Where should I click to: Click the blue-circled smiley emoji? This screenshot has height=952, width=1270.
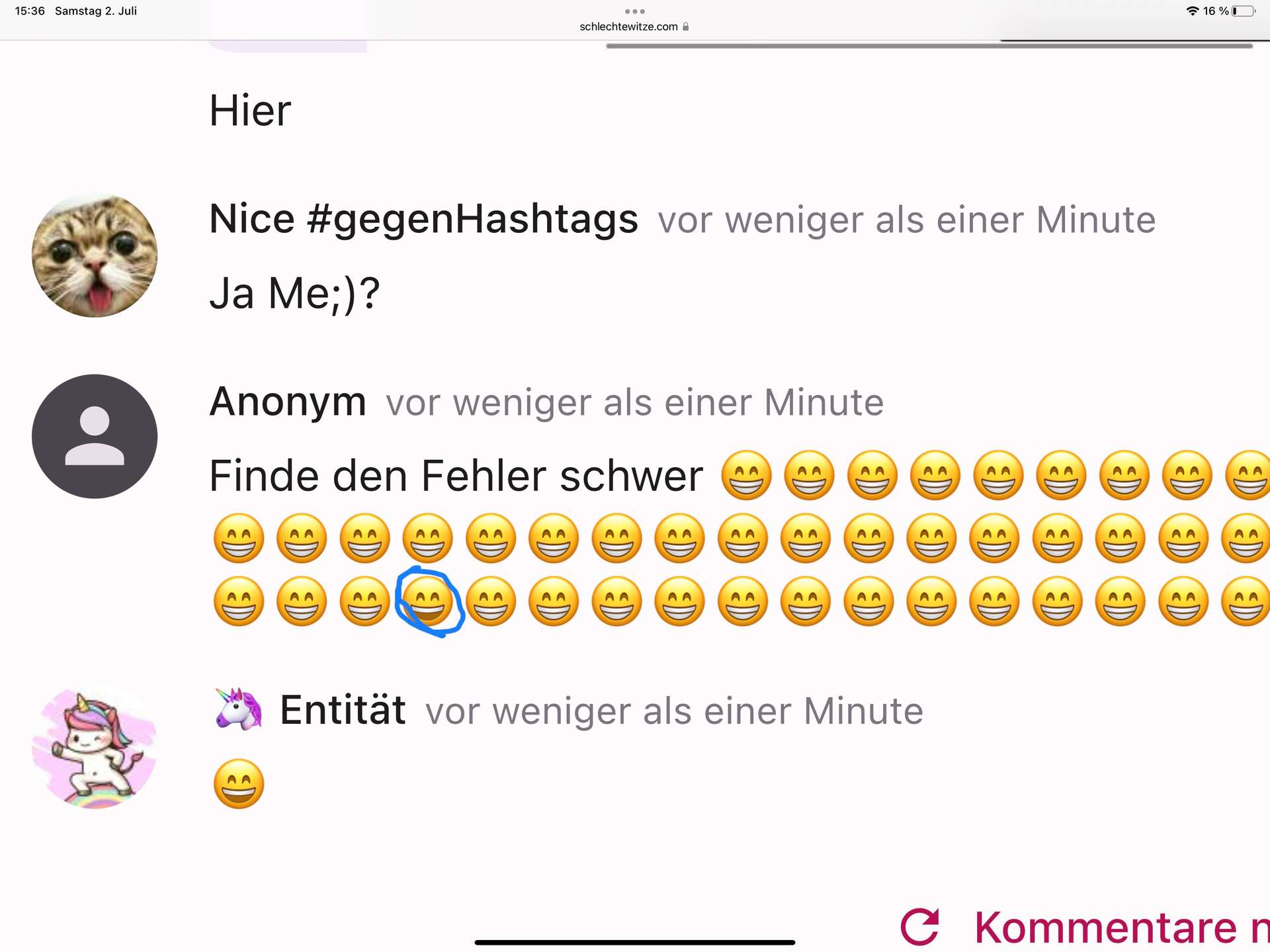pyautogui.click(x=428, y=601)
